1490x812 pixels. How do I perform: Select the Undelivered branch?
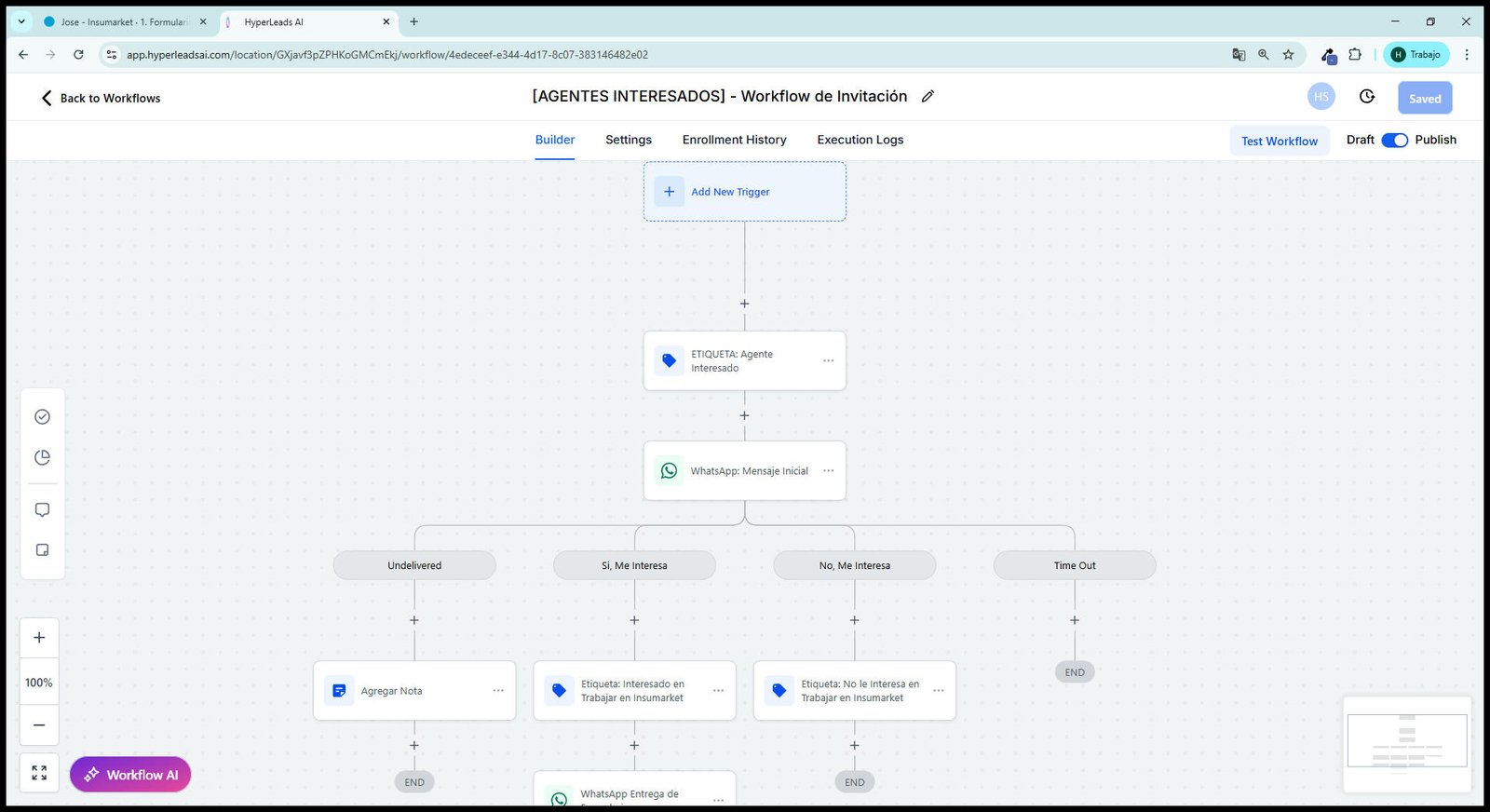point(414,565)
